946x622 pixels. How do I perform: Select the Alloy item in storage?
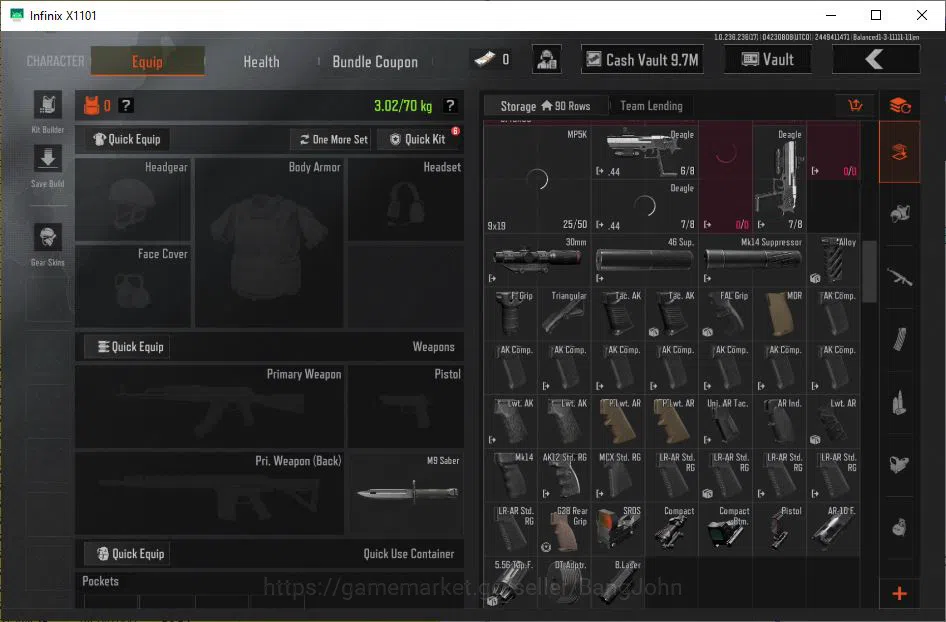click(x=833, y=260)
